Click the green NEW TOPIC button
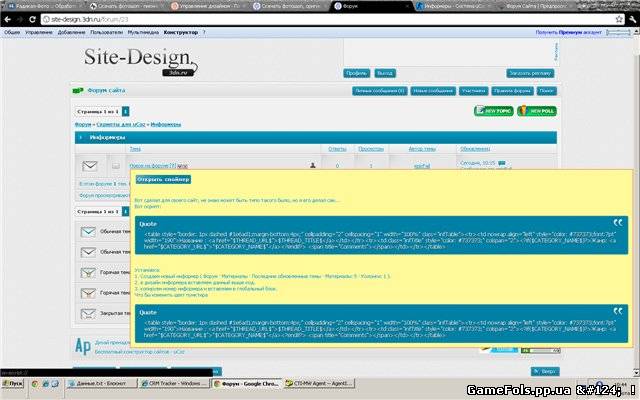 [x=493, y=111]
